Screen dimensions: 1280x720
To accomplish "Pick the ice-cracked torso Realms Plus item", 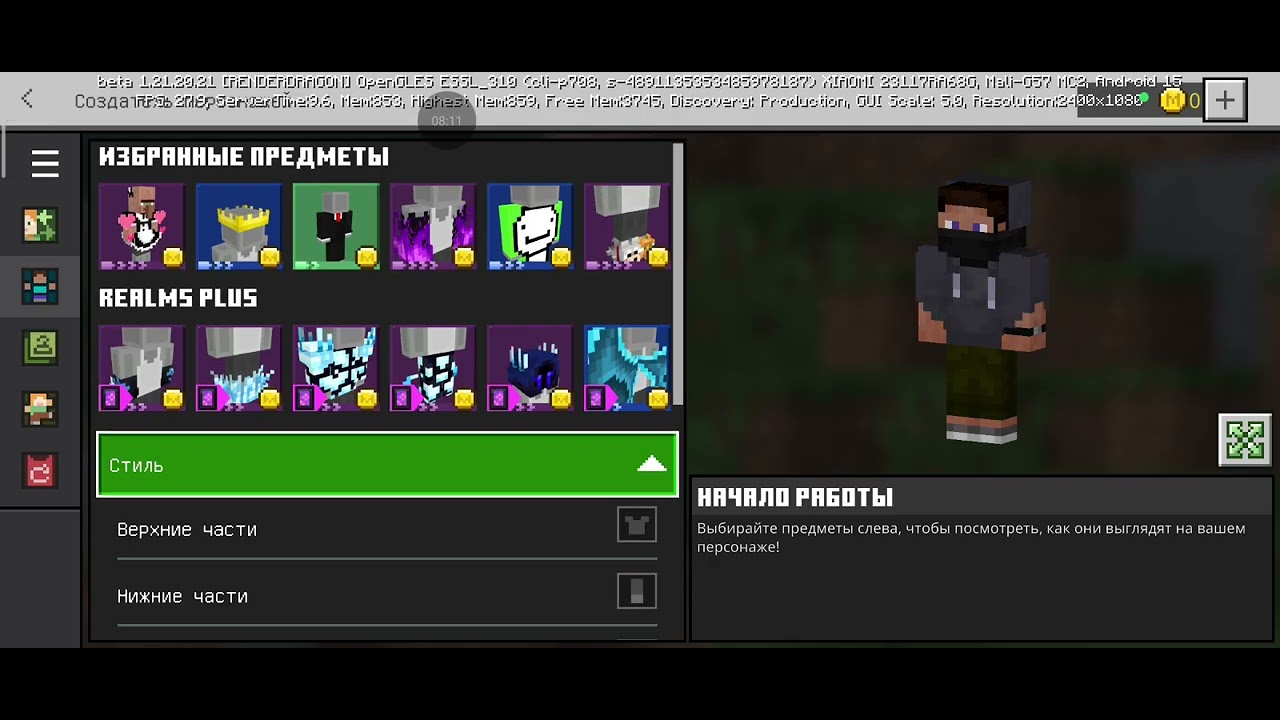I will [433, 368].
